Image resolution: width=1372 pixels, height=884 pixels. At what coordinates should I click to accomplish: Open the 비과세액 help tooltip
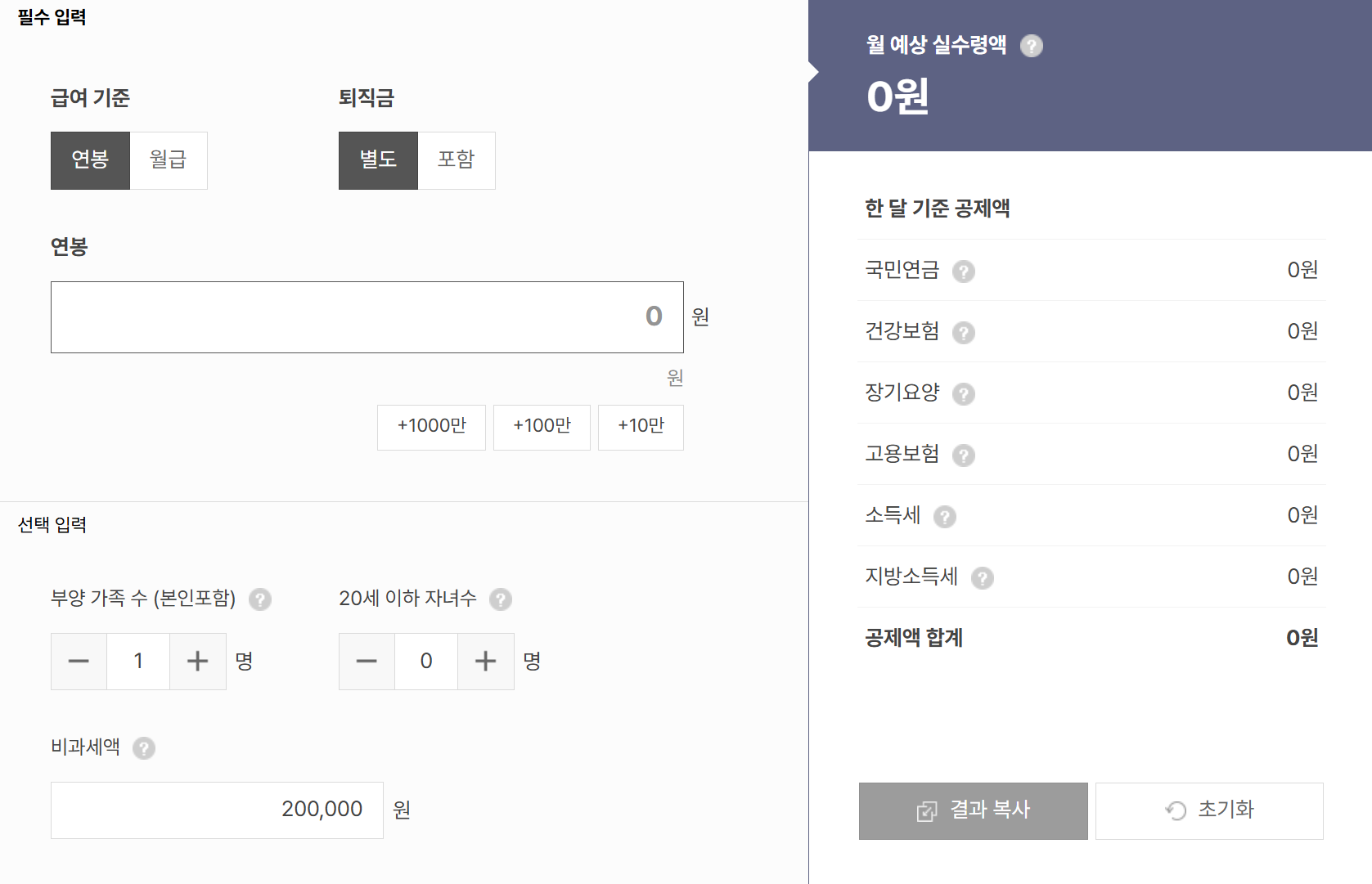click(x=144, y=748)
